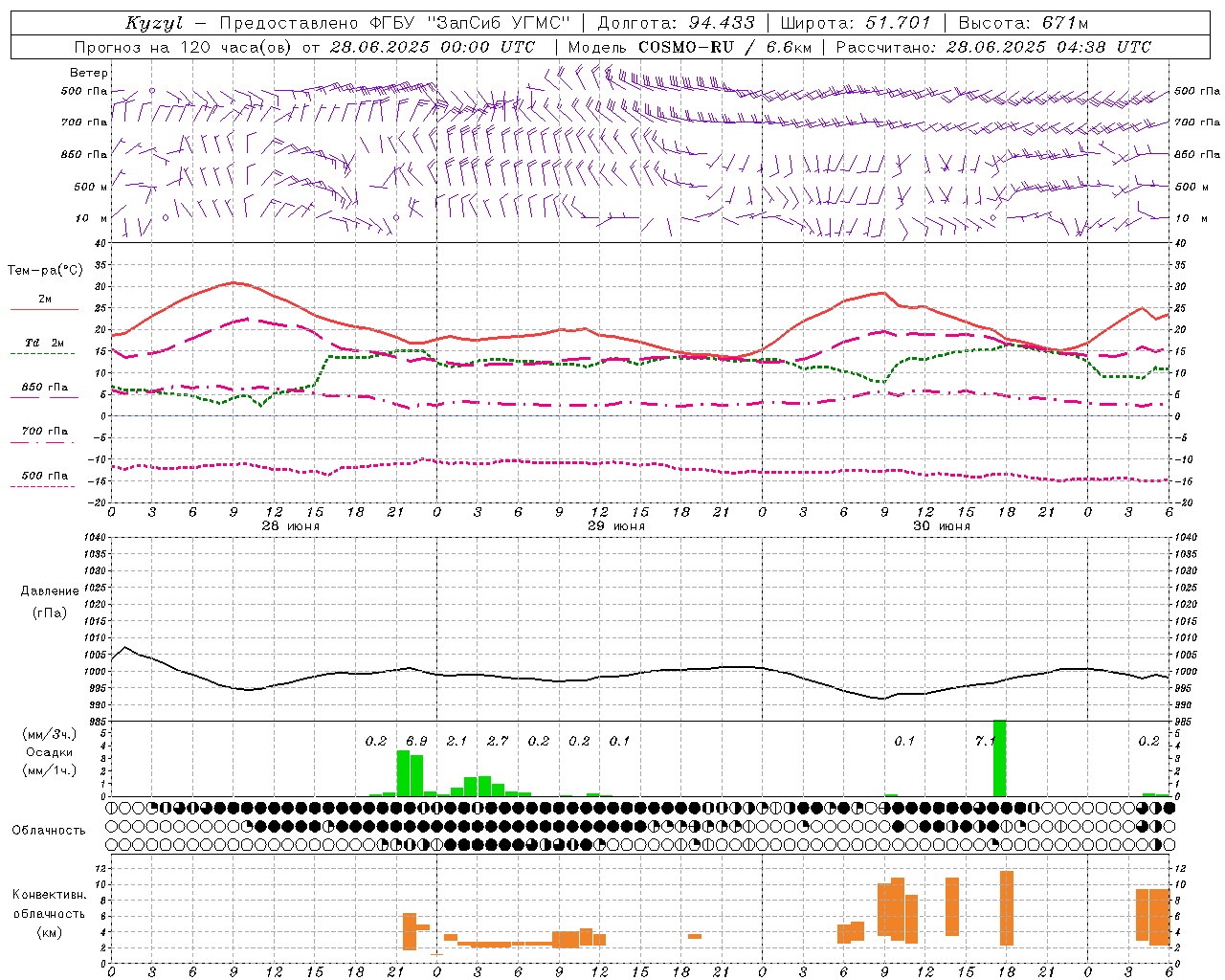
Task: Click the "7.1" three-hour precipitation value
Action: pos(985,742)
